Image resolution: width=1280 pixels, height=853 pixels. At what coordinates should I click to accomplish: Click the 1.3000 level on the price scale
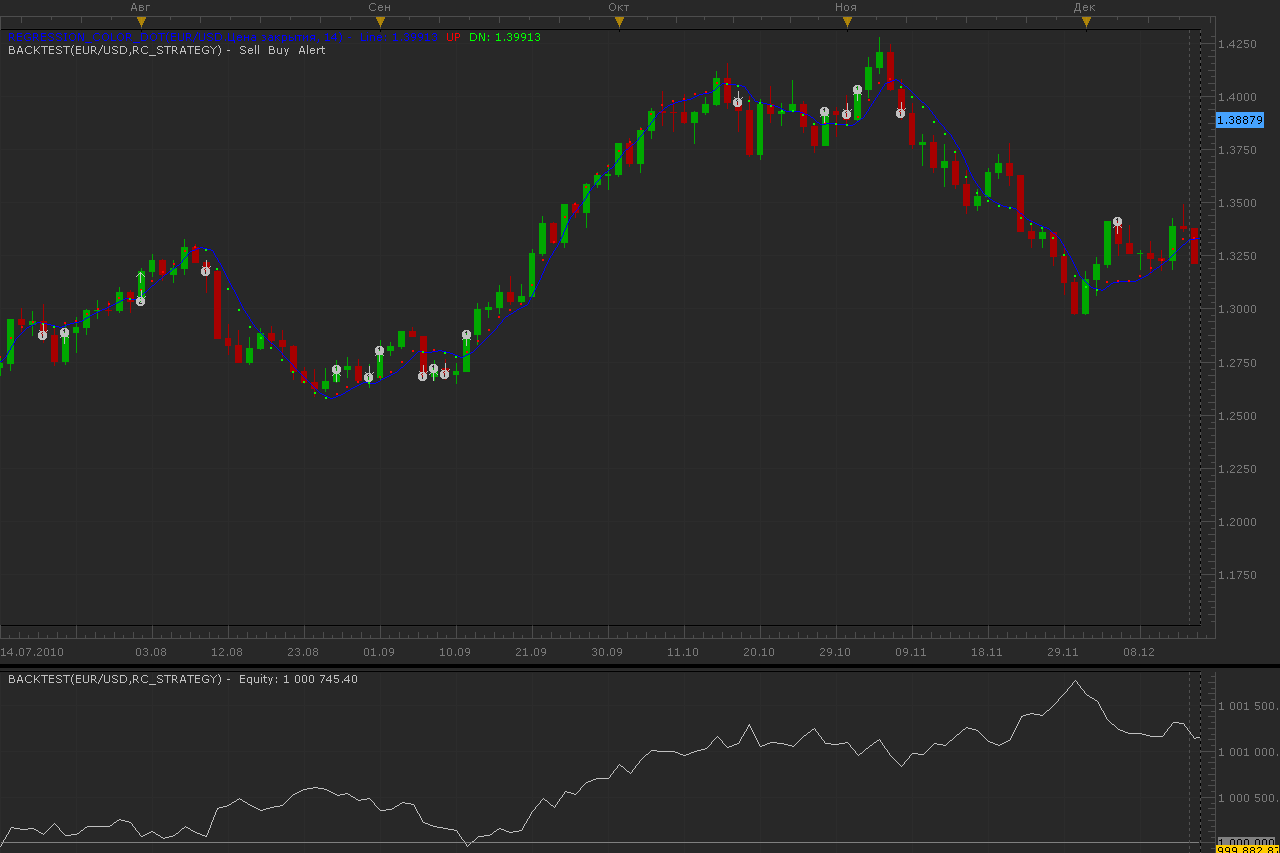(1237, 309)
